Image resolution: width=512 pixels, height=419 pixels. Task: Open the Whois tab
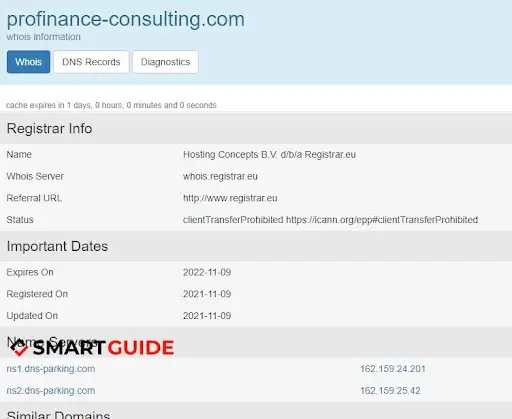click(x=28, y=62)
